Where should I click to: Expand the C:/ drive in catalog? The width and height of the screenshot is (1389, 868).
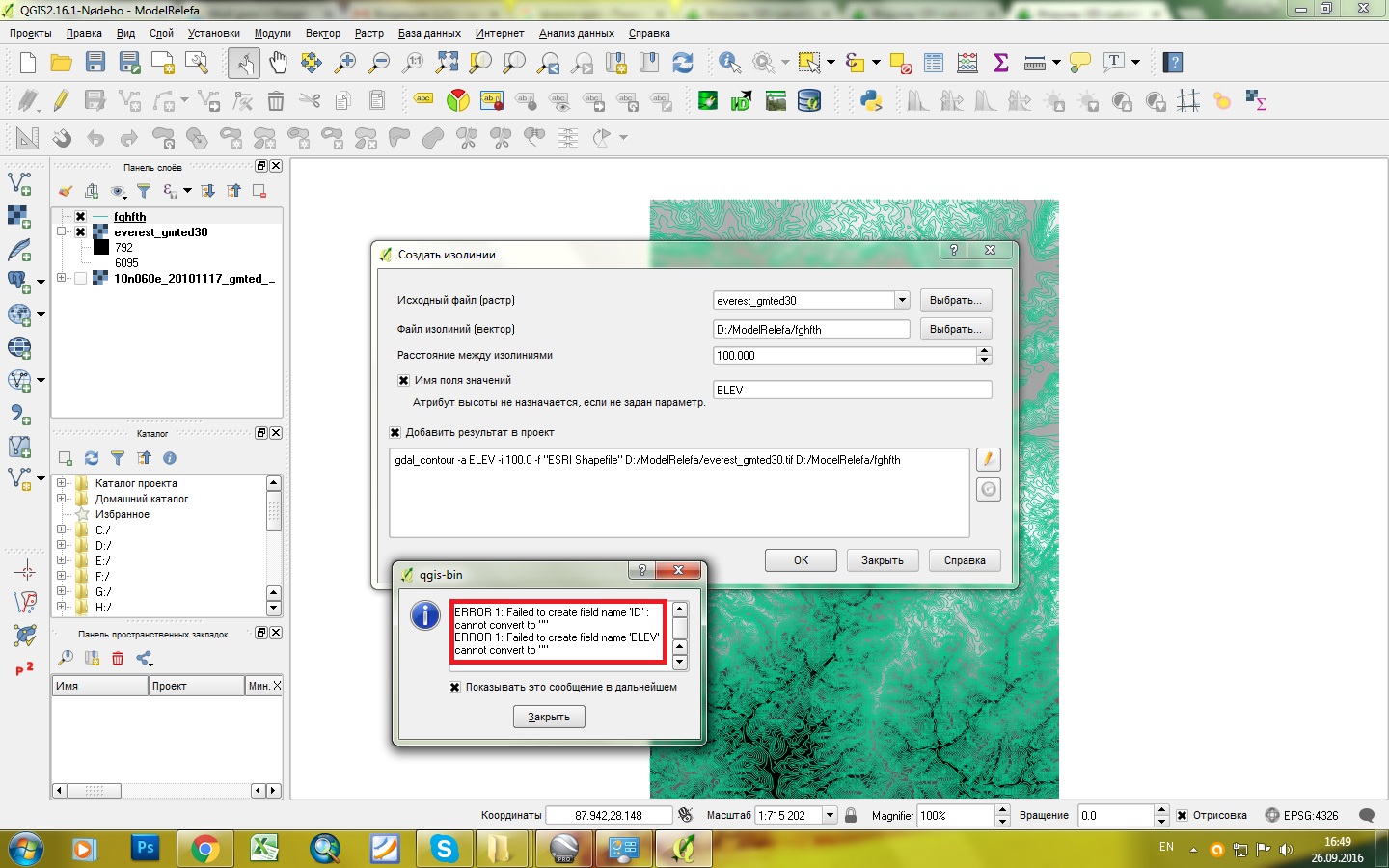point(62,529)
